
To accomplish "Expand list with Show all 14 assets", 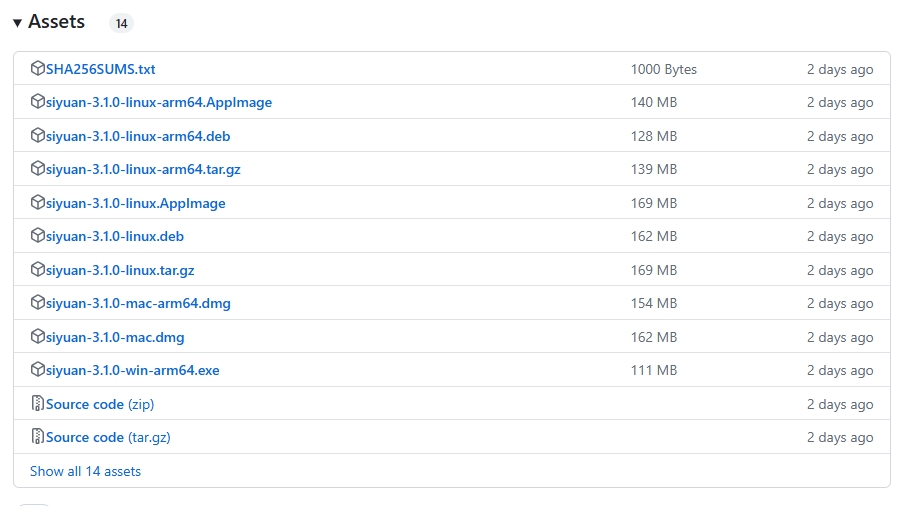I will 85,471.
